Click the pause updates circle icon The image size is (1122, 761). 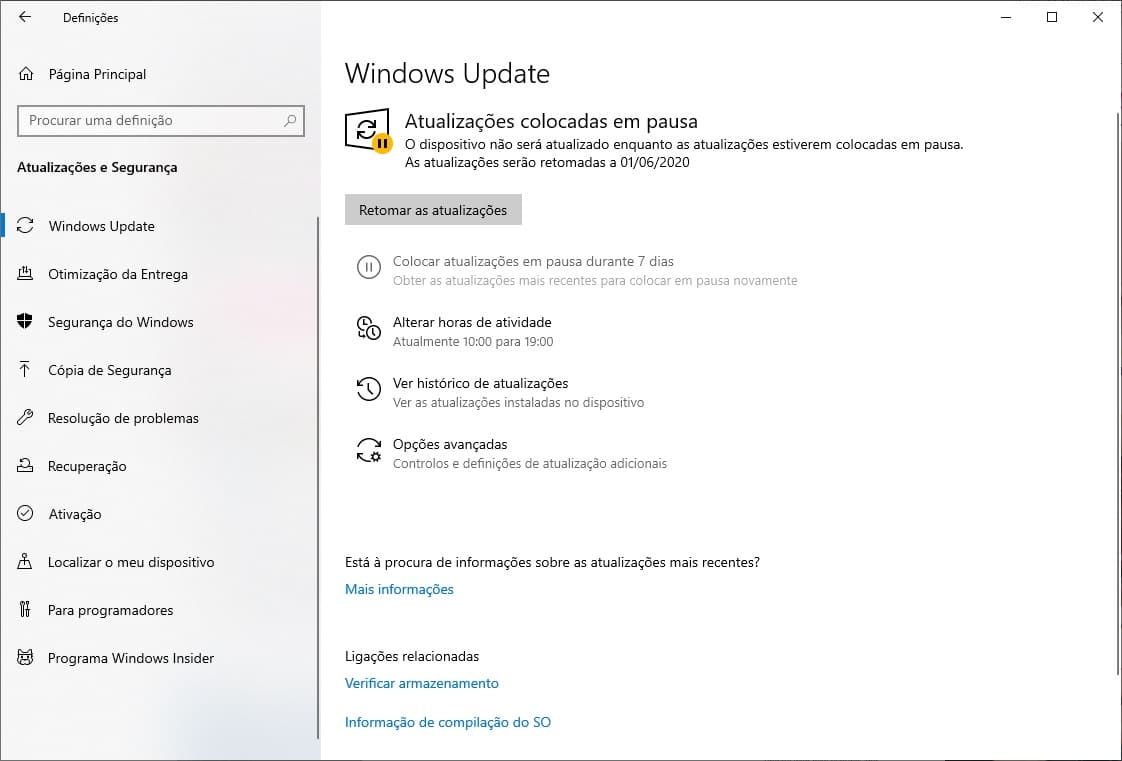point(369,267)
